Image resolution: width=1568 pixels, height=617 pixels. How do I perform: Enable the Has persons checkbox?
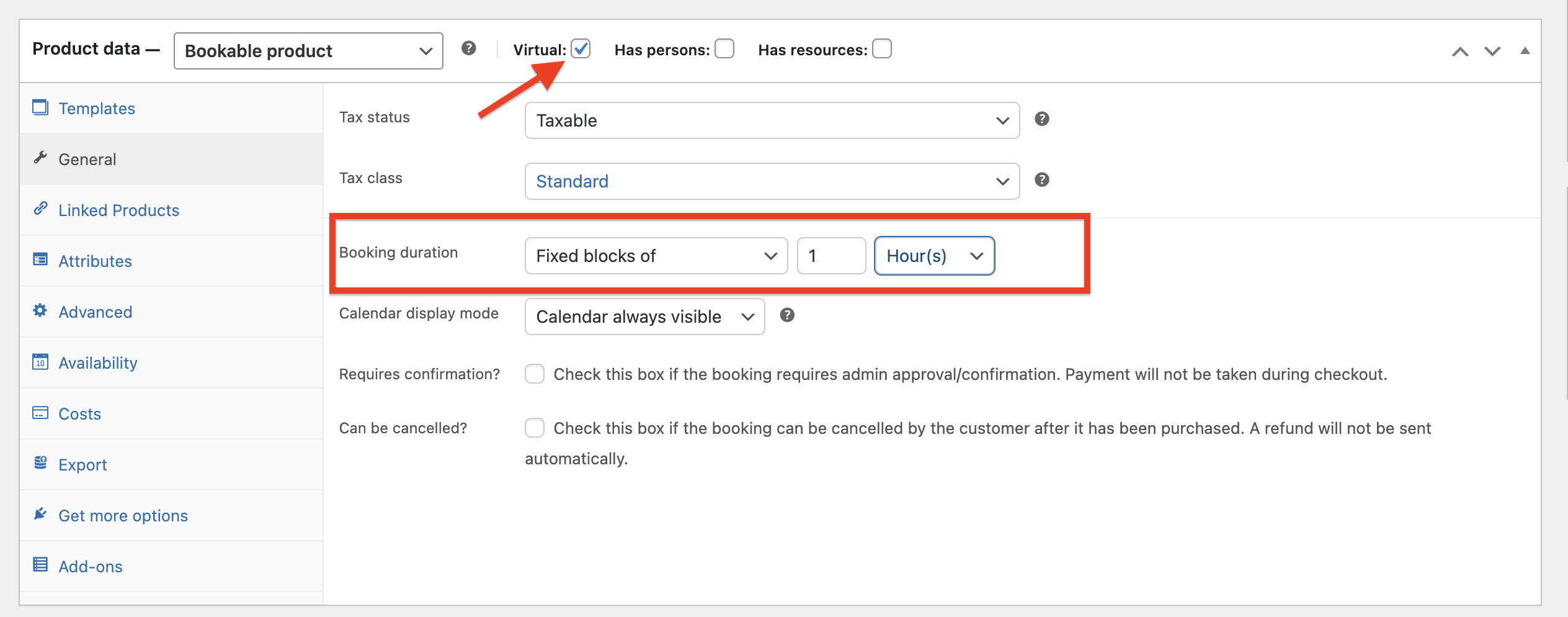click(724, 48)
